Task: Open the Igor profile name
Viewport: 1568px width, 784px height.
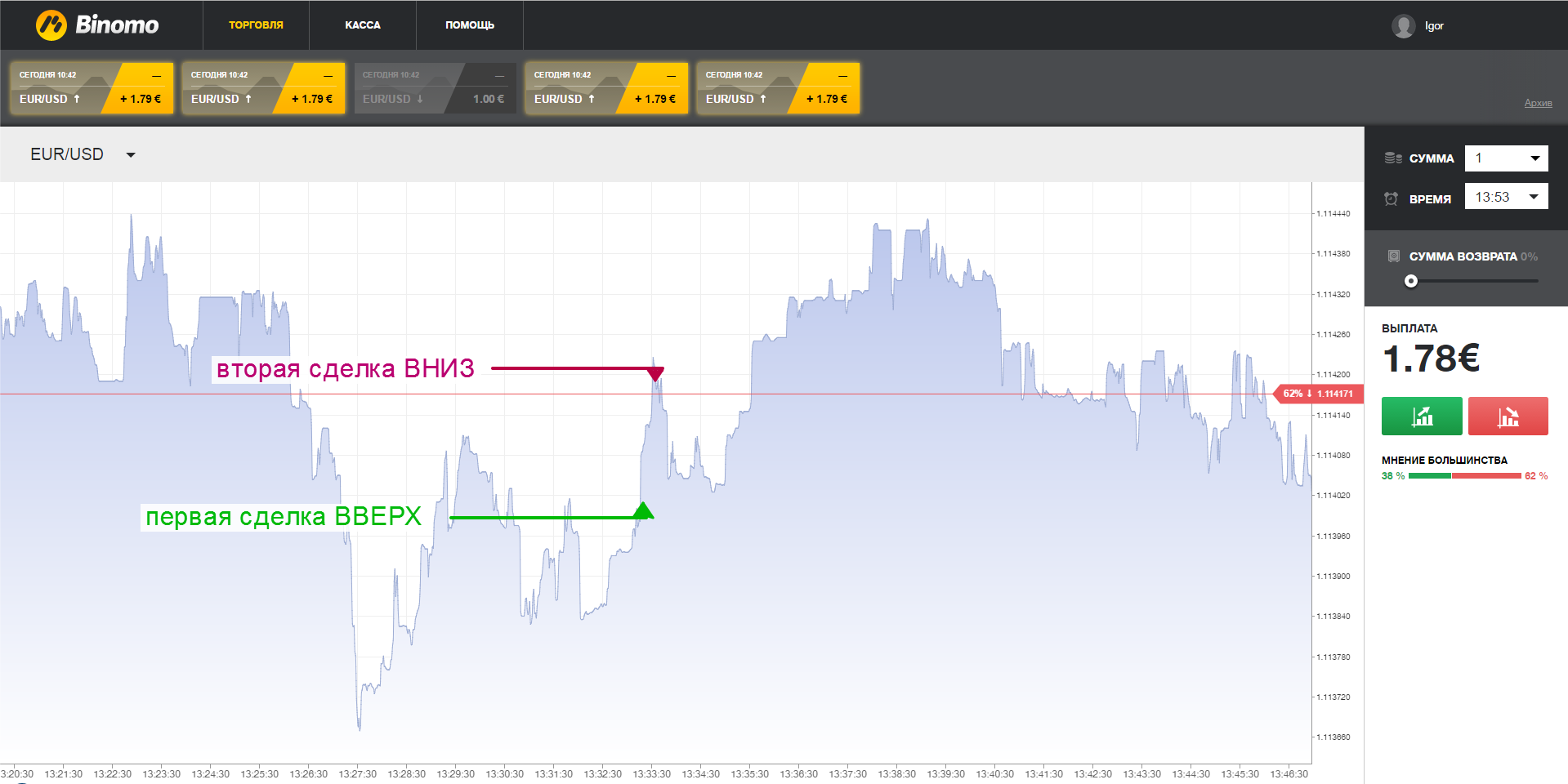Action: click(1434, 26)
